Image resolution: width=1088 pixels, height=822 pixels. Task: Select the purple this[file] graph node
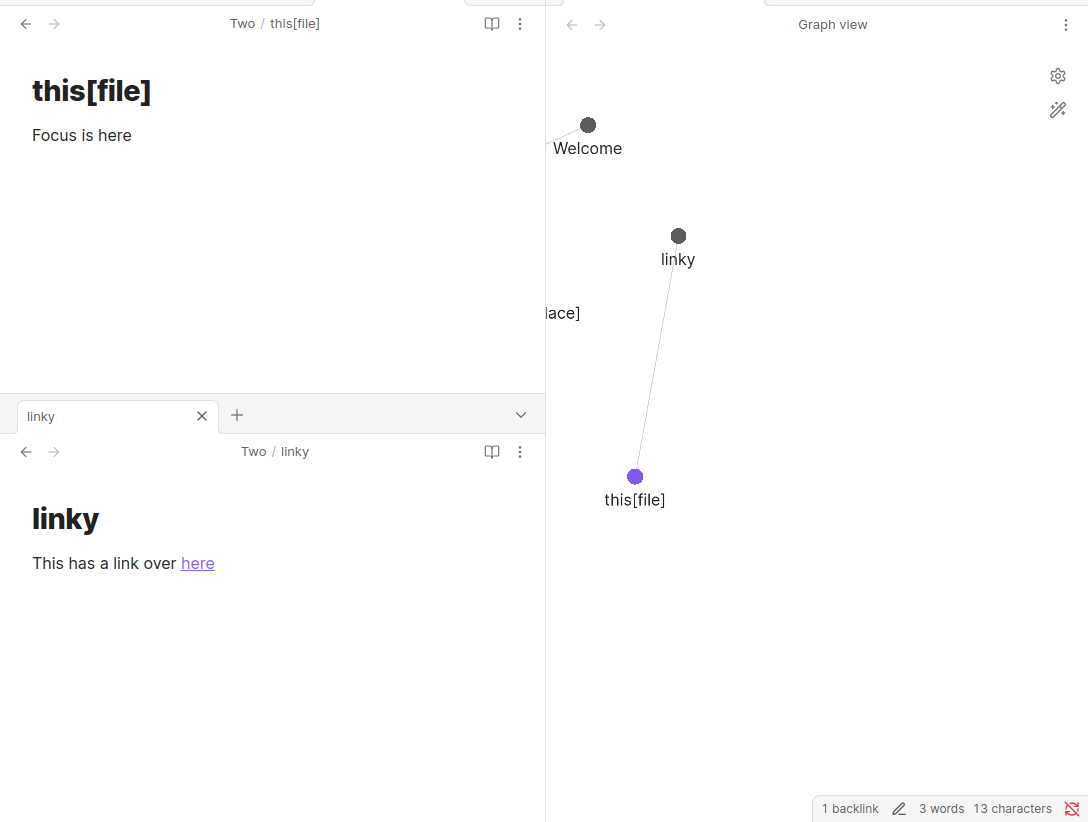pyautogui.click(x=635, y=477)
